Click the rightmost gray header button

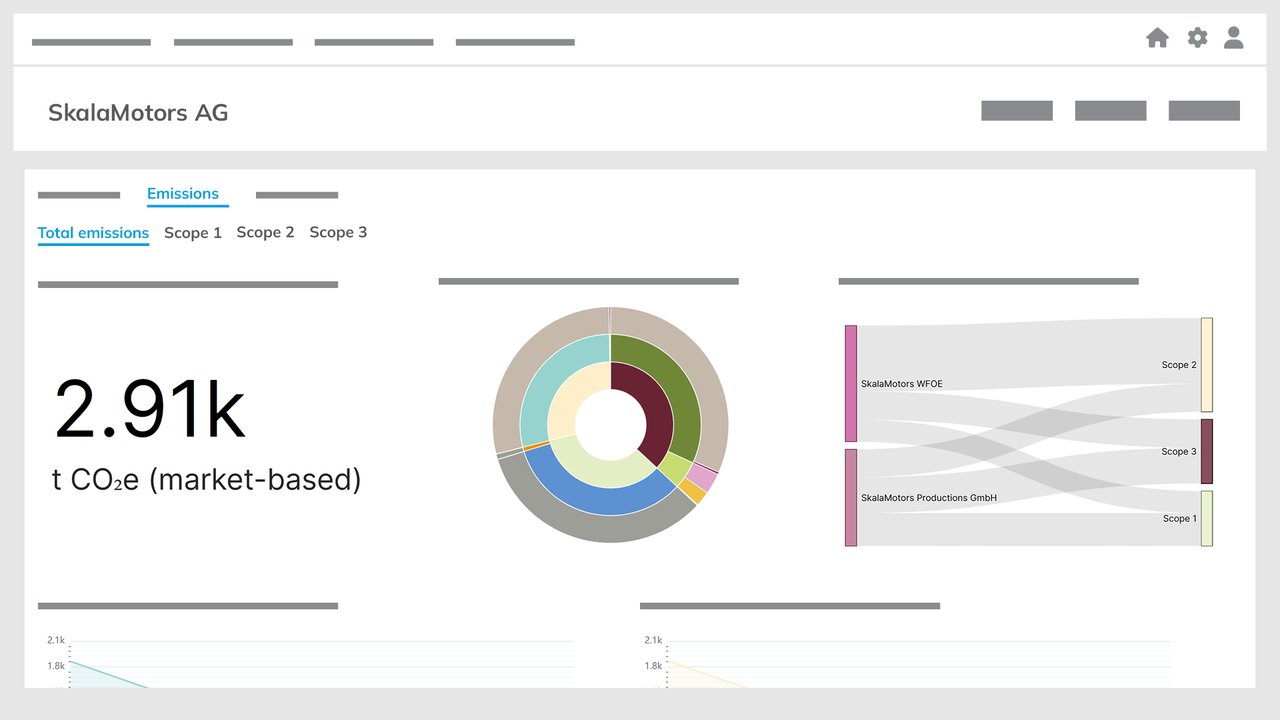click(x=1204, y=110)
